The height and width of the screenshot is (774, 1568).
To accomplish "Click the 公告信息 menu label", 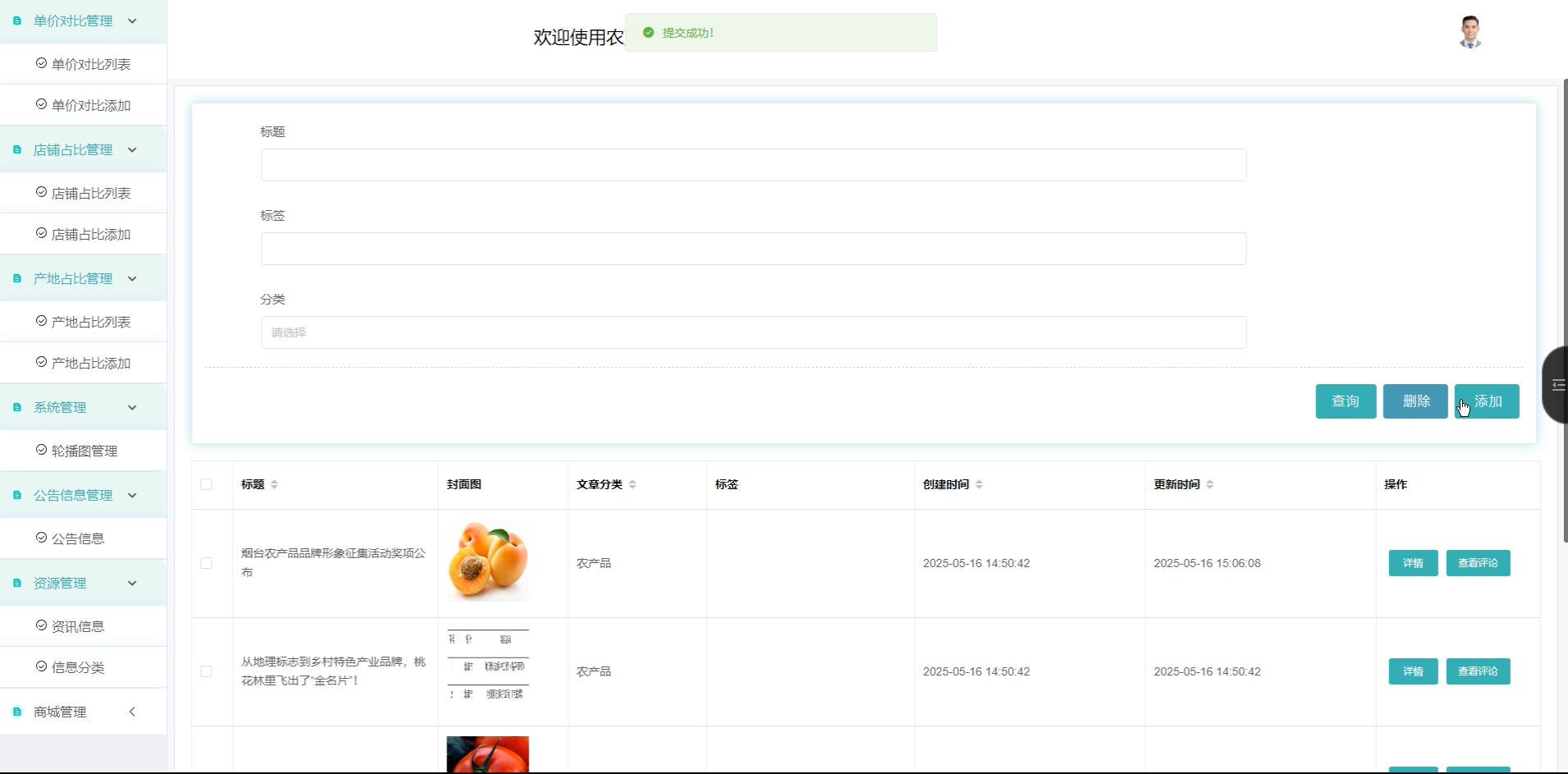I will (78, 538).
